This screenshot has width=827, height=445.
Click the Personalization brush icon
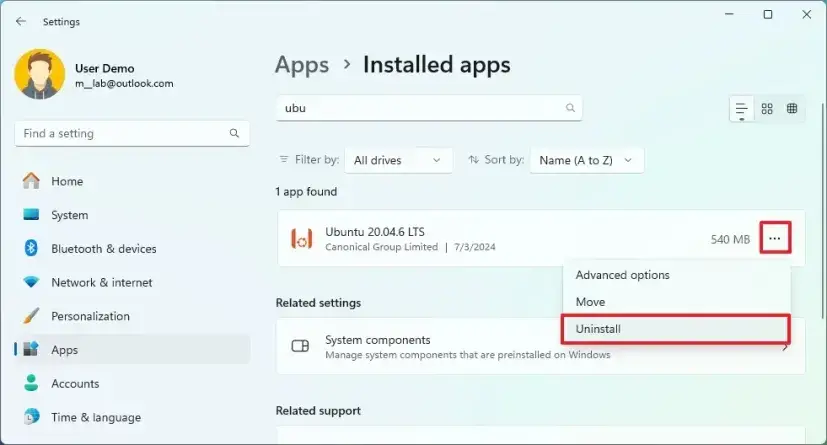(31, 316)
